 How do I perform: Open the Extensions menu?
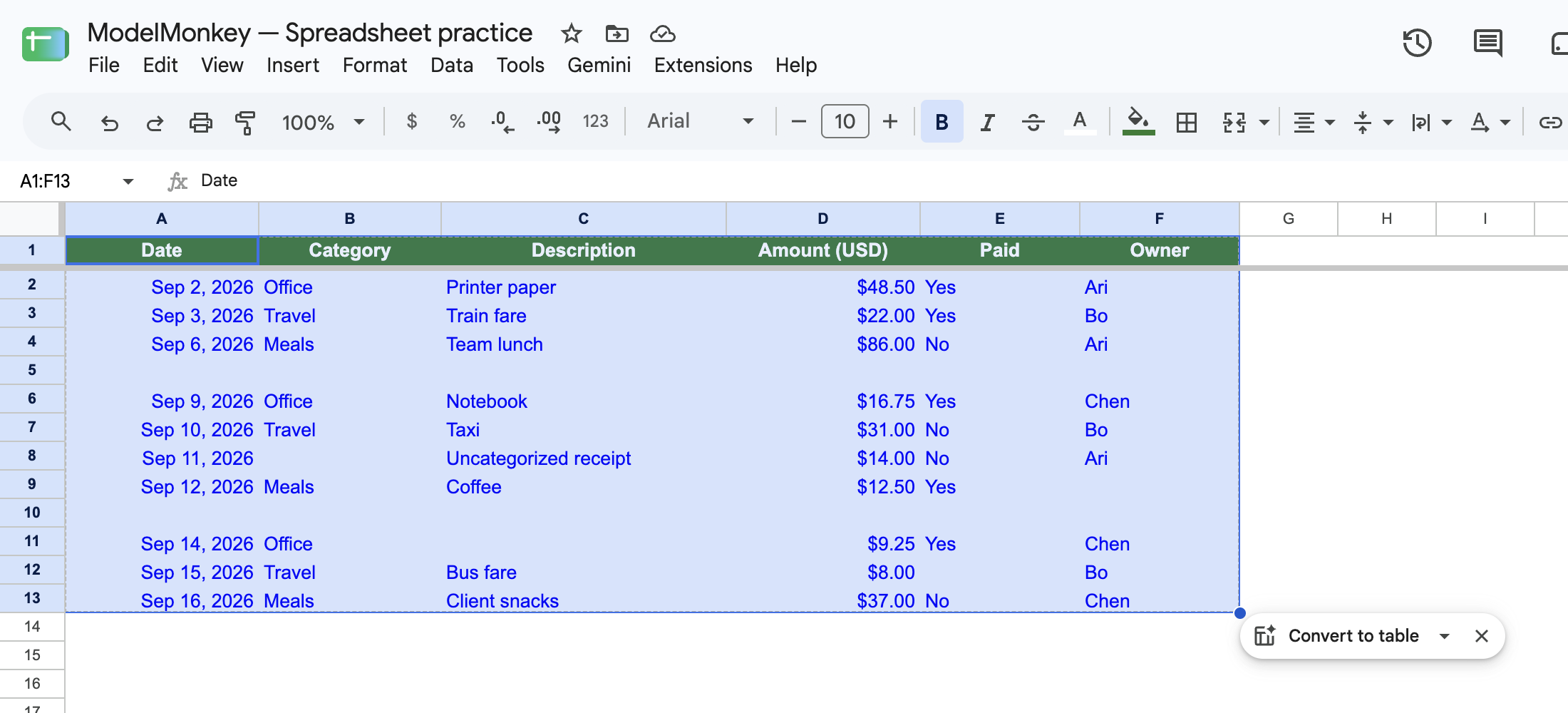(x=703, y=65)
